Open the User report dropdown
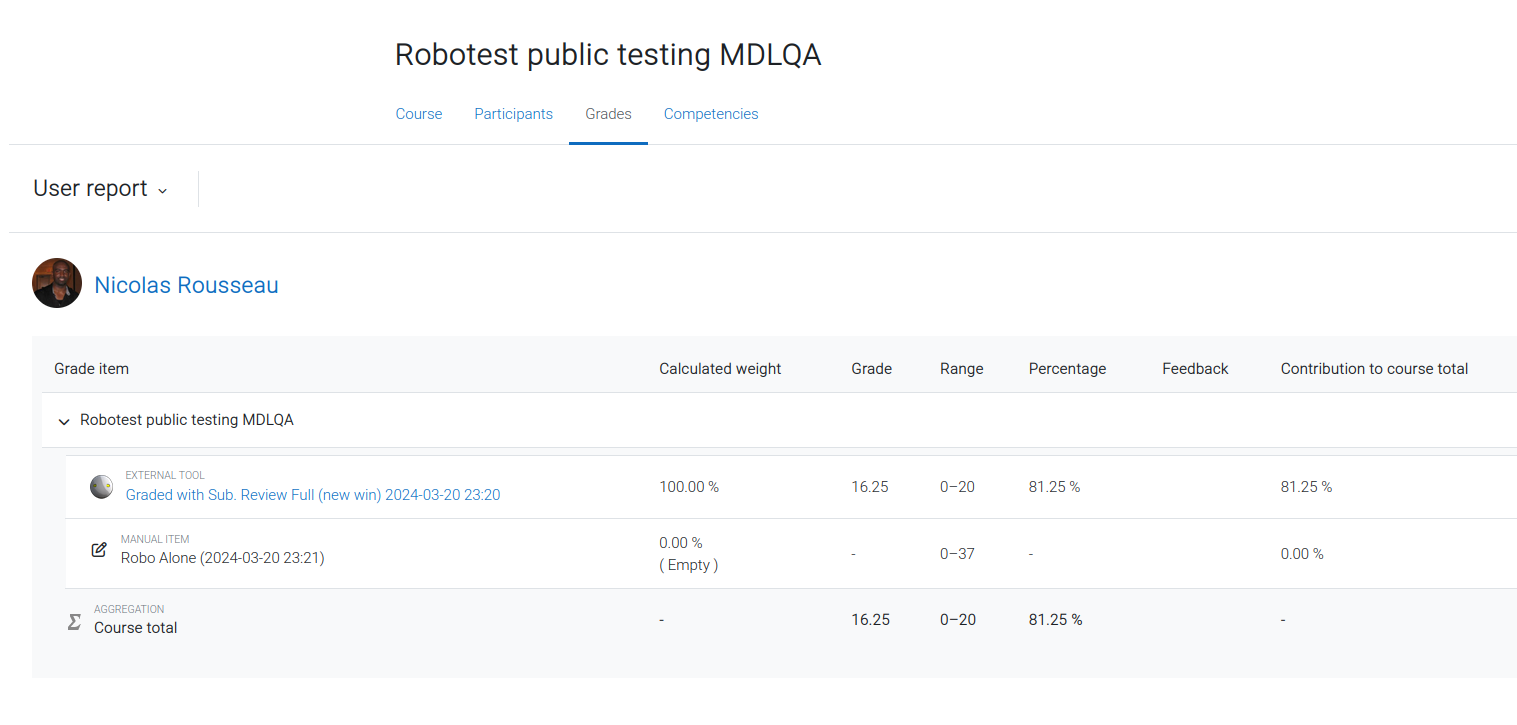Image resolution: width=1517 pixels, height=725 pixels. 100,189
